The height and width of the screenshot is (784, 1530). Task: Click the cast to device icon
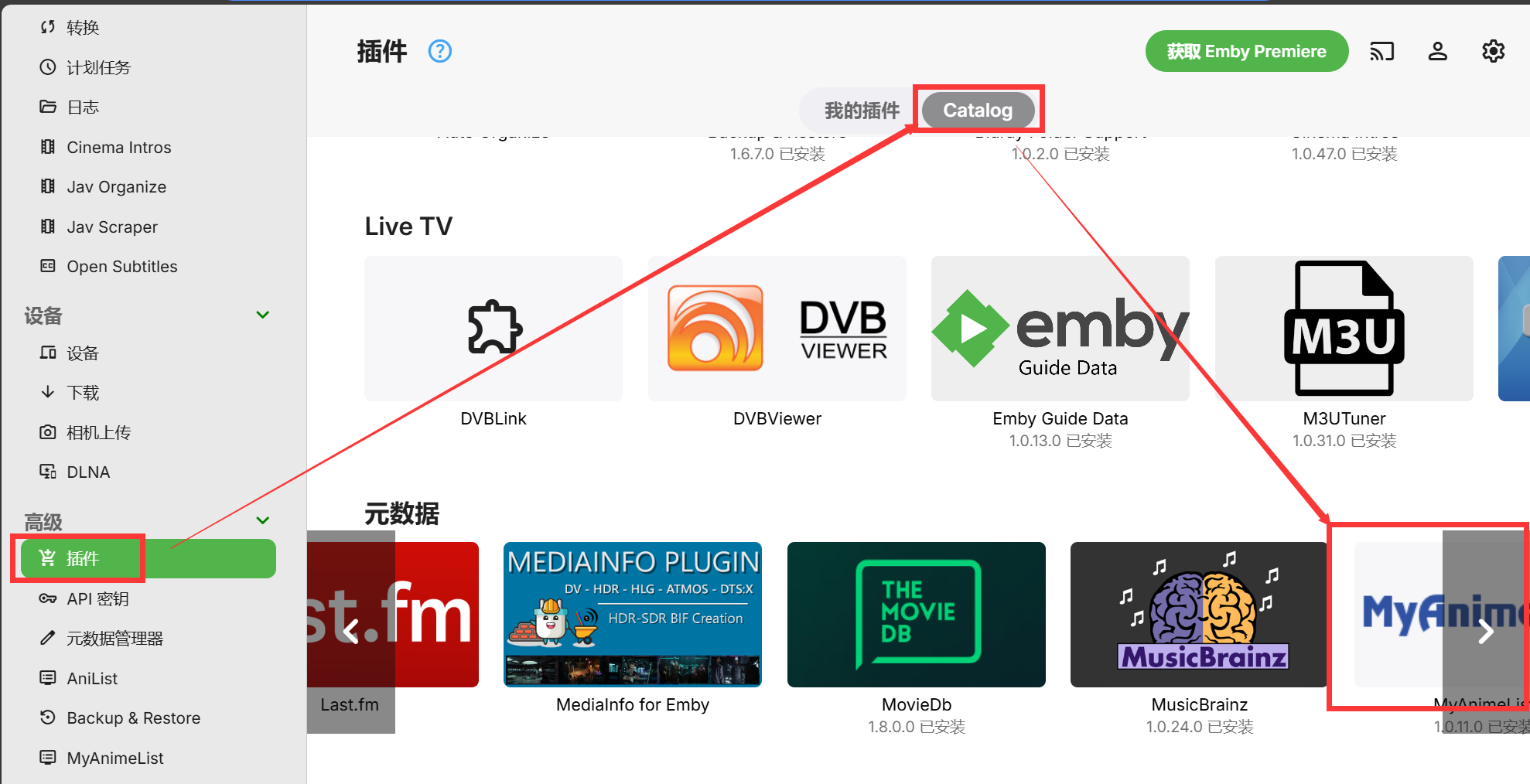pos(1381,51)
